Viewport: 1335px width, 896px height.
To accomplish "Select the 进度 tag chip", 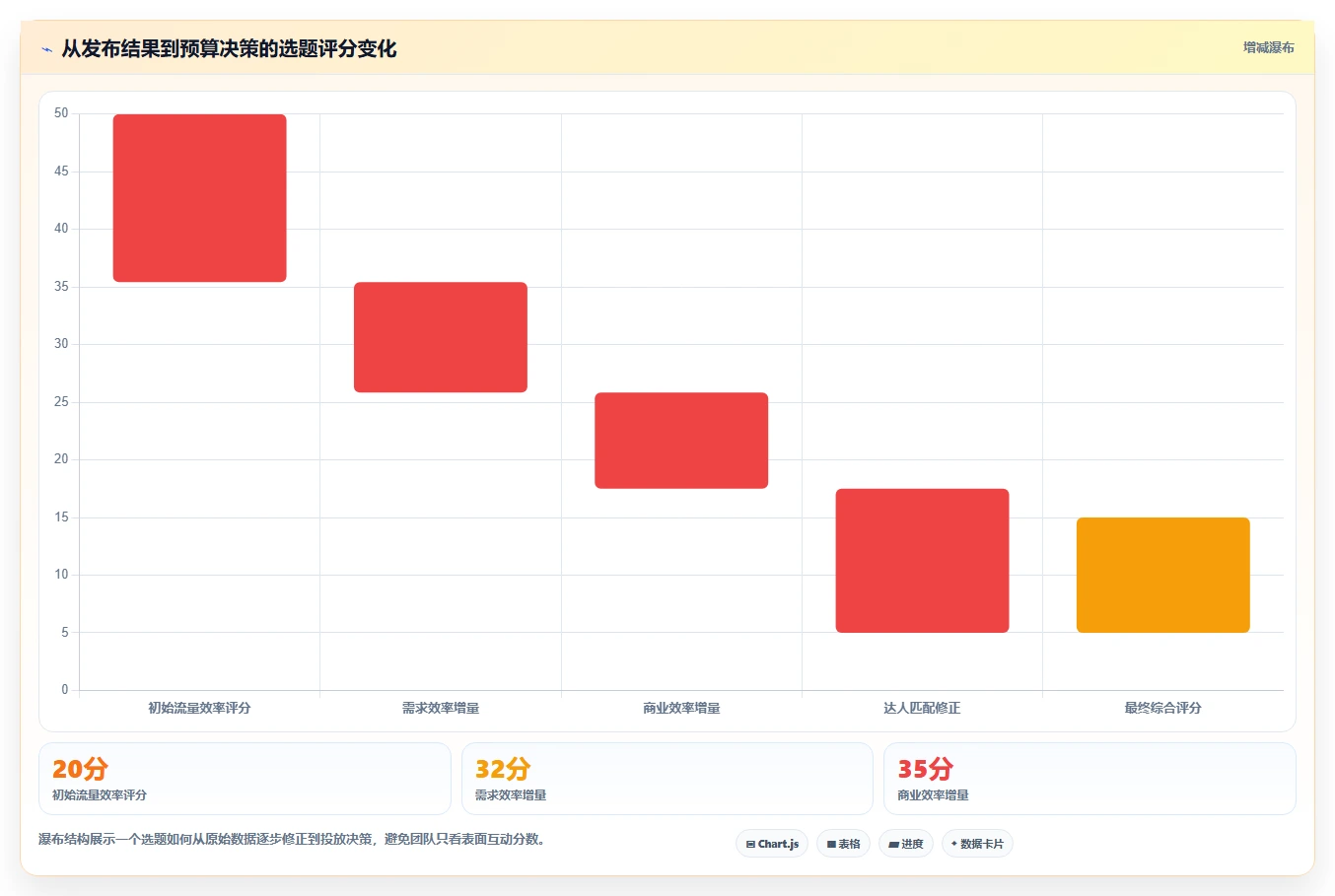I will pyautogui.click(x=906, y=844).
